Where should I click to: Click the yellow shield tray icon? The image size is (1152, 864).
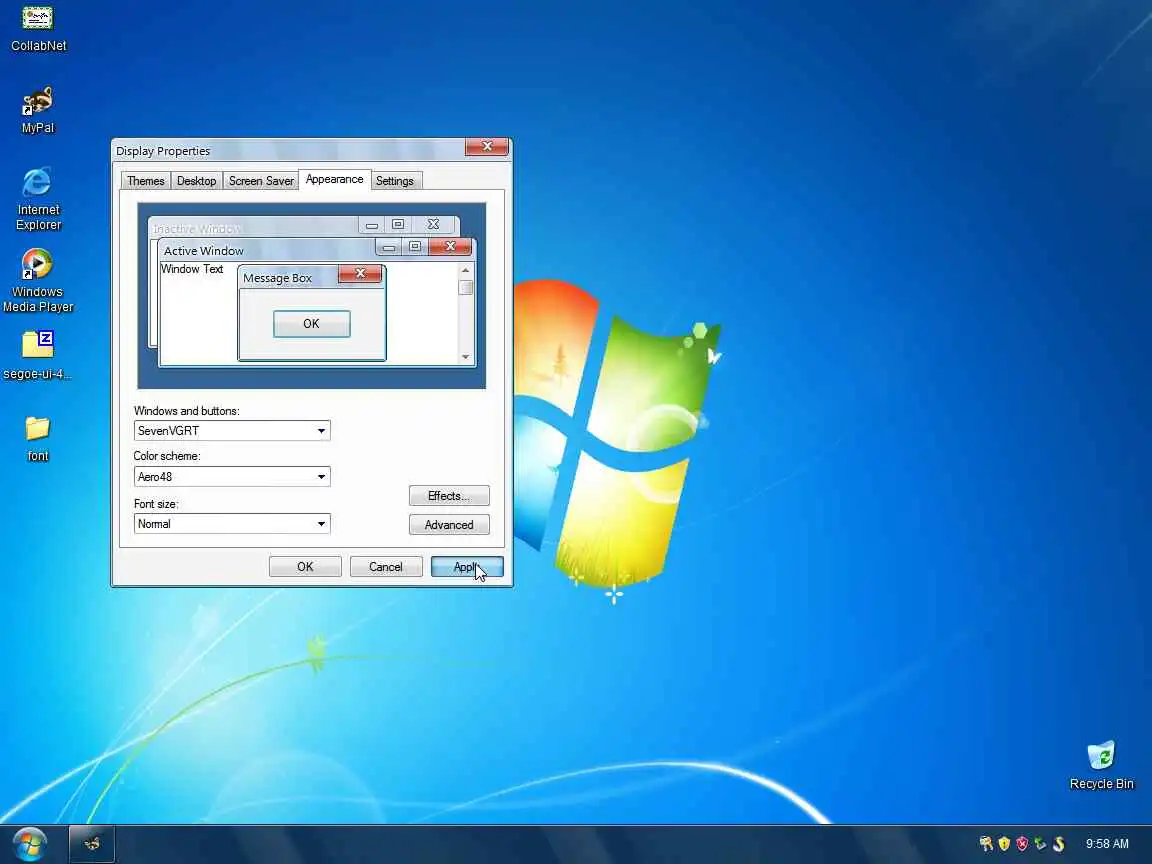pyautogui.click(x=1004, y=843)
